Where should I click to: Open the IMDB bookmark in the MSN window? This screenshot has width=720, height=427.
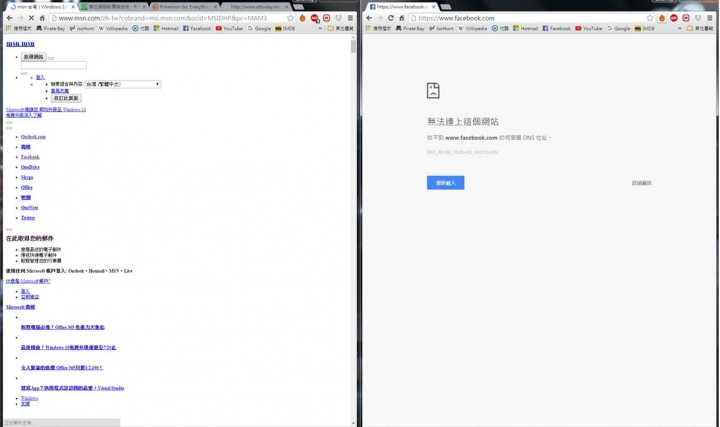285,28
